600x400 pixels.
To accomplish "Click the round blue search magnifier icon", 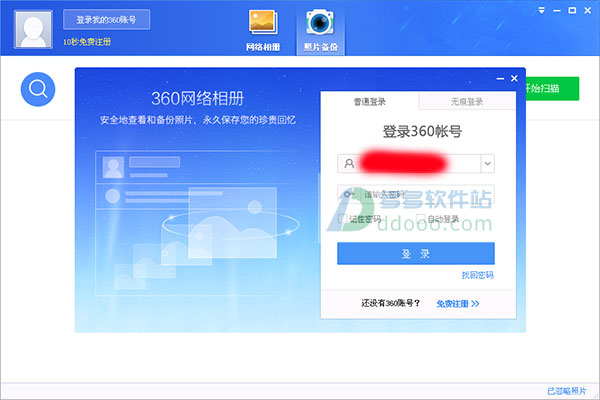I will tap(38, 89).
